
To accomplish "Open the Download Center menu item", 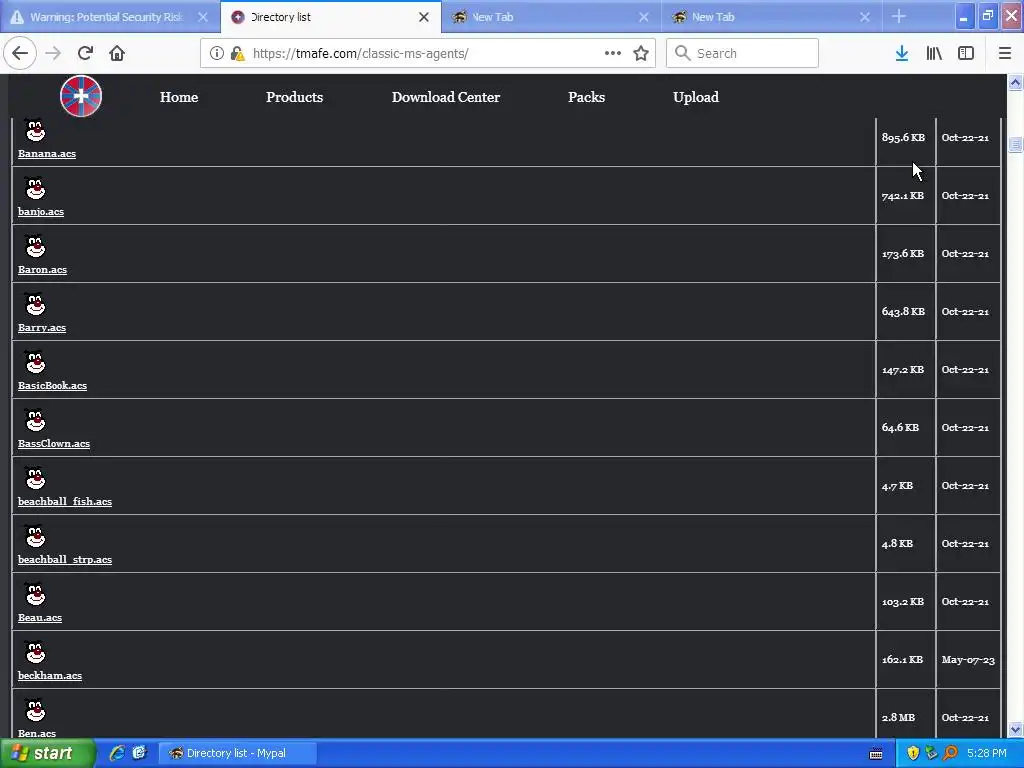I will coord(446,97).
